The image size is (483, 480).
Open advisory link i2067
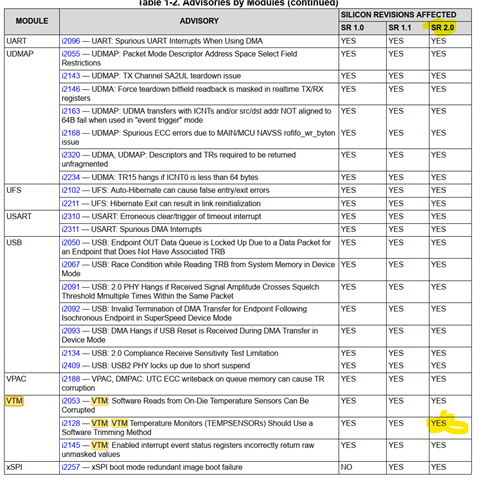tap(71, 265)
